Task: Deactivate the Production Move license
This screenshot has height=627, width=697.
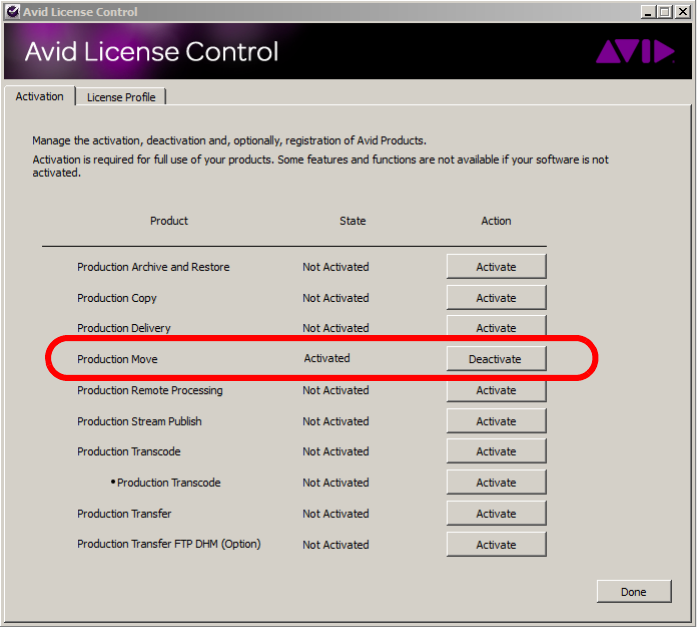Action: coord(496,359)
